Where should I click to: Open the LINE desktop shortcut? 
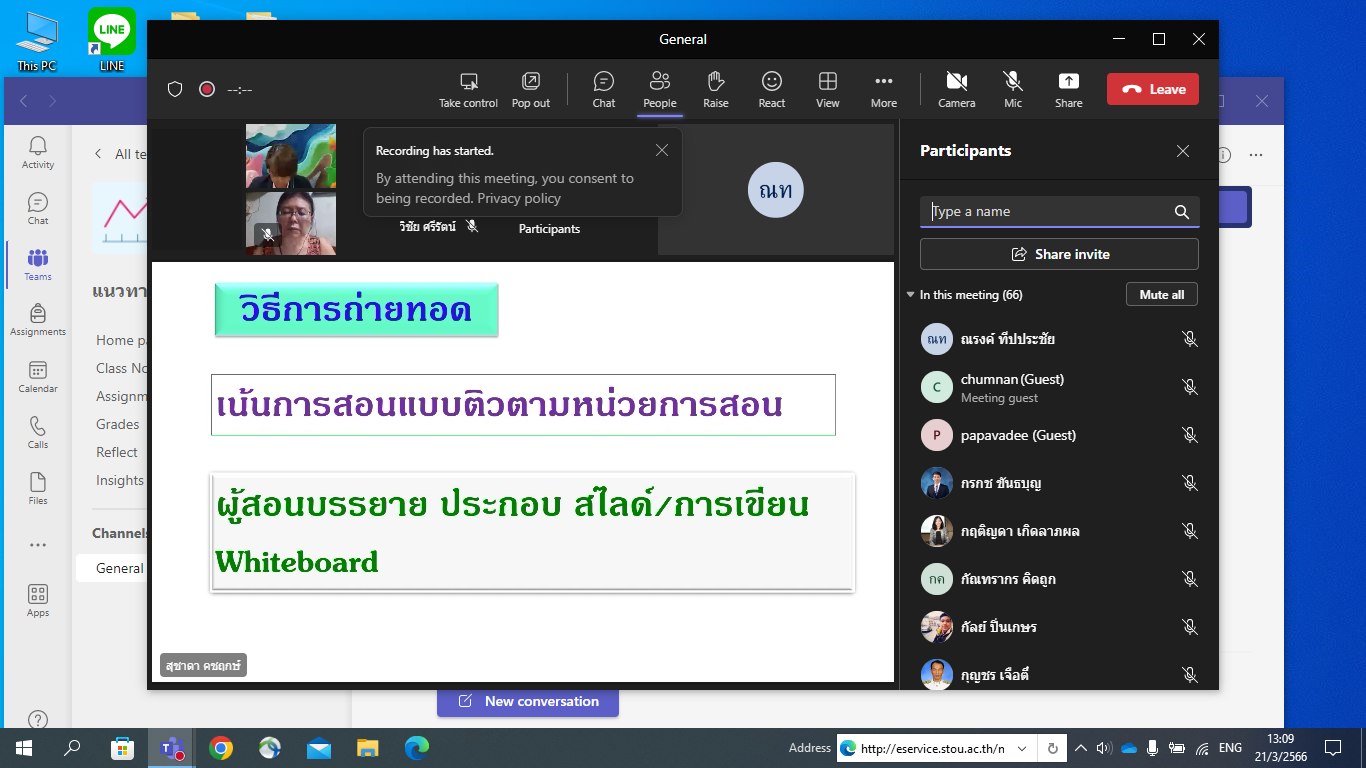112,40
